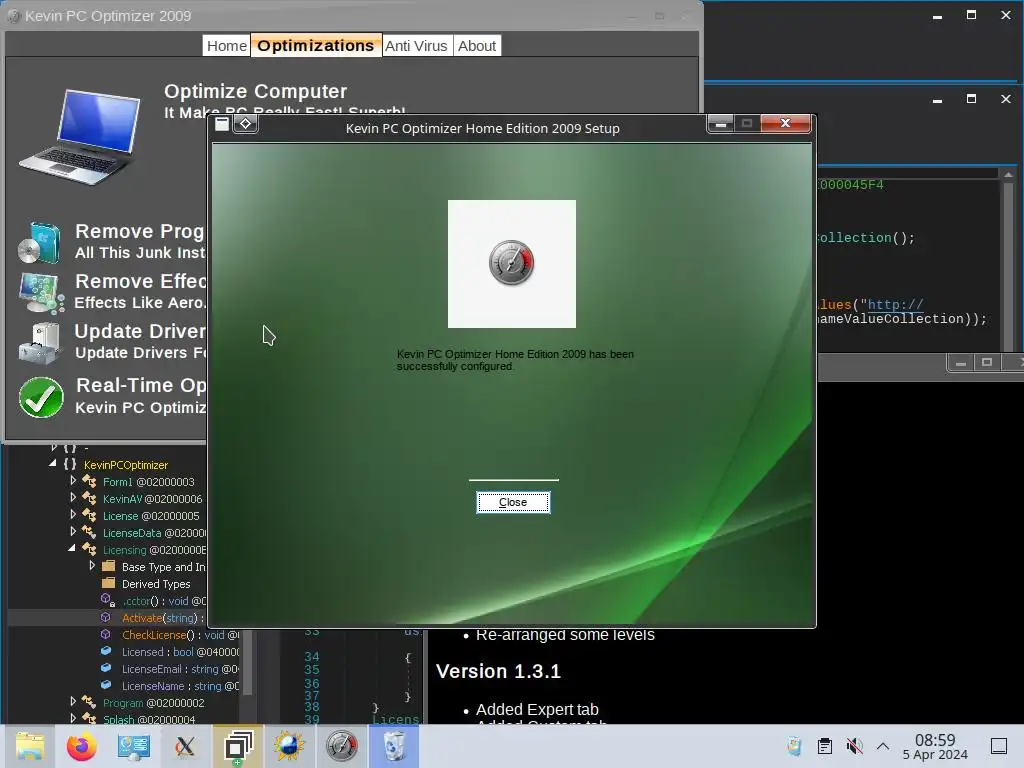The width and height of the screenshot is (1024, 768).
Task: Open the globe sun taskbar application
Action: (289, 746)
